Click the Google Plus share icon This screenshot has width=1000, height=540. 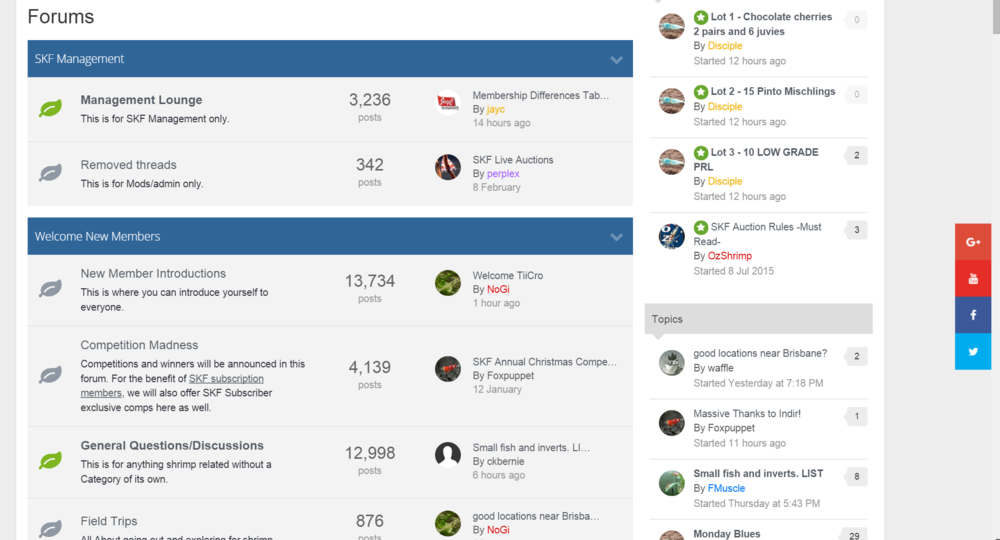(x=973, y=242)
